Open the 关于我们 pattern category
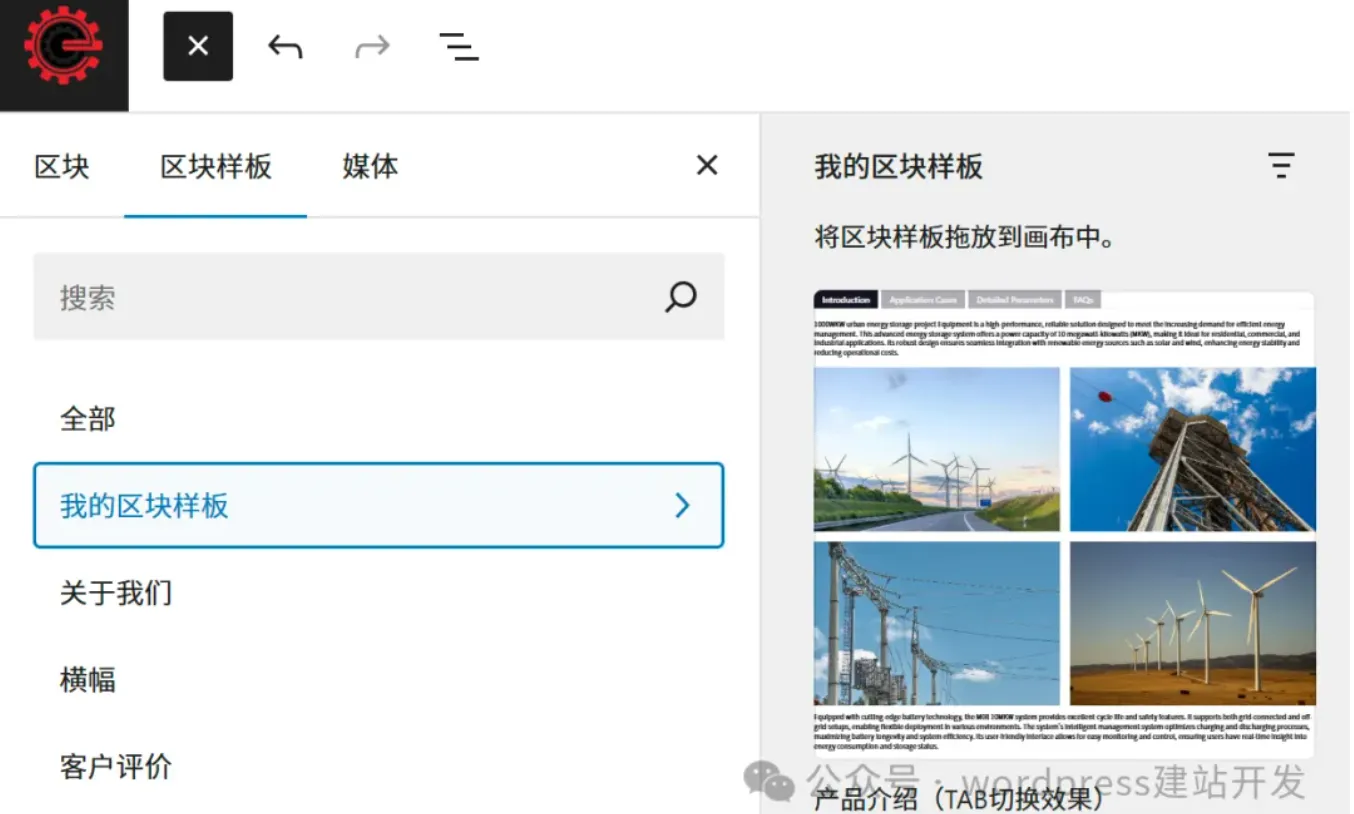Screen dimensions: 1354x814 coord(116,593)
